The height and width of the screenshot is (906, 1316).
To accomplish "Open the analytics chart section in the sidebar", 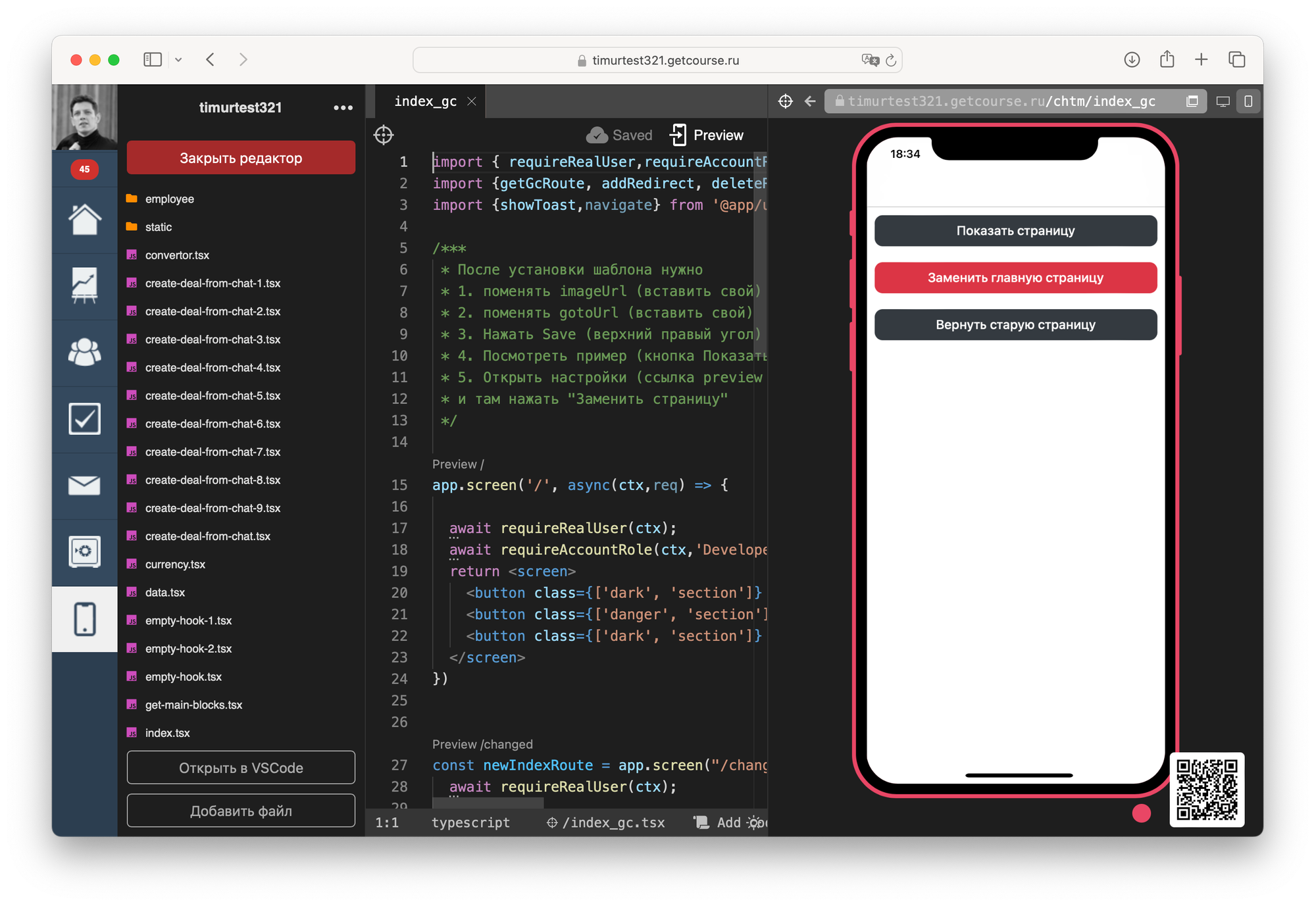I will (84, 286).
